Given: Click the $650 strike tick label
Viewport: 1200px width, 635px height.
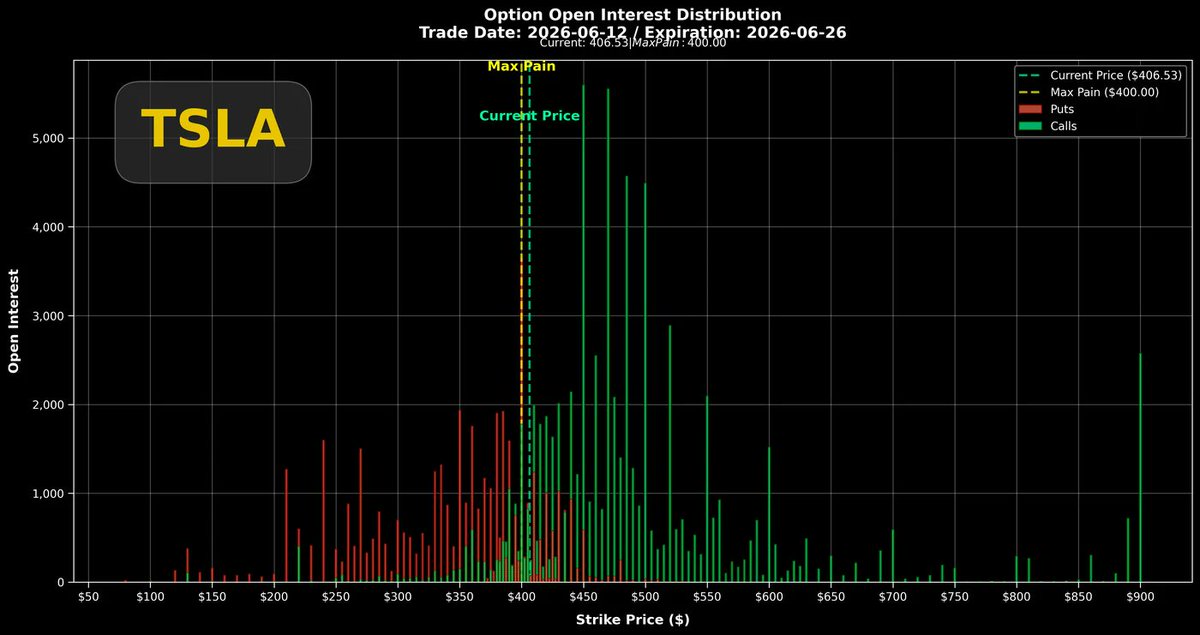Looking at the screenshot, I should pos(831,597).
